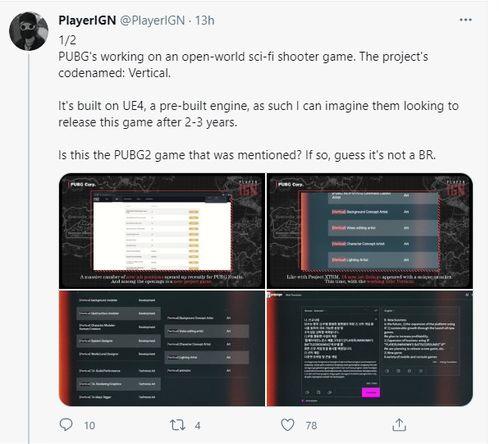This screenshot has height=444, width=499.
Task: Click the magenta button in bottom-right image
Action: pyautogui.click(x=371, y=392)
